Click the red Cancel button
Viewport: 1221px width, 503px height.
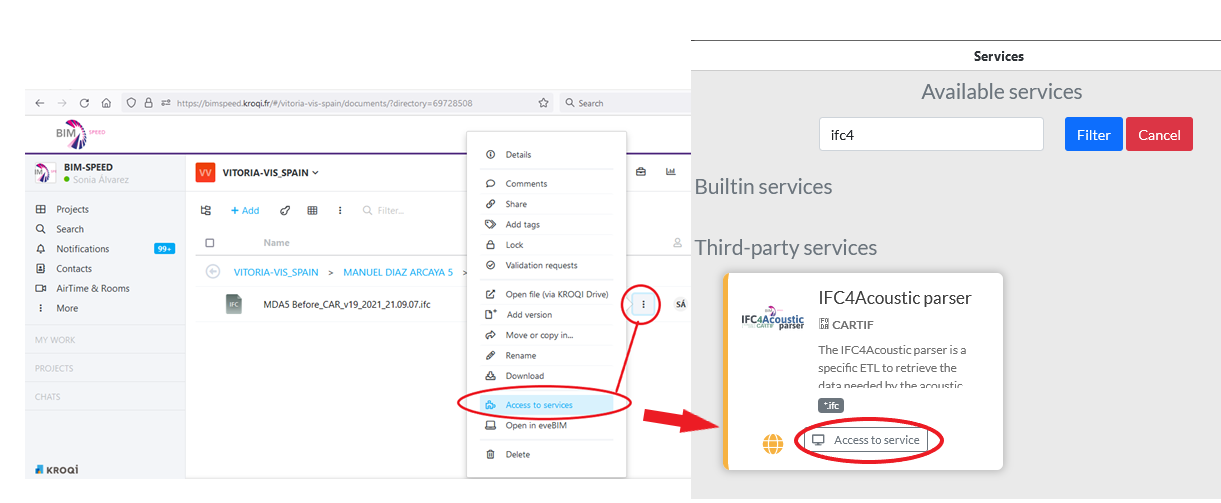point(1159,134)
